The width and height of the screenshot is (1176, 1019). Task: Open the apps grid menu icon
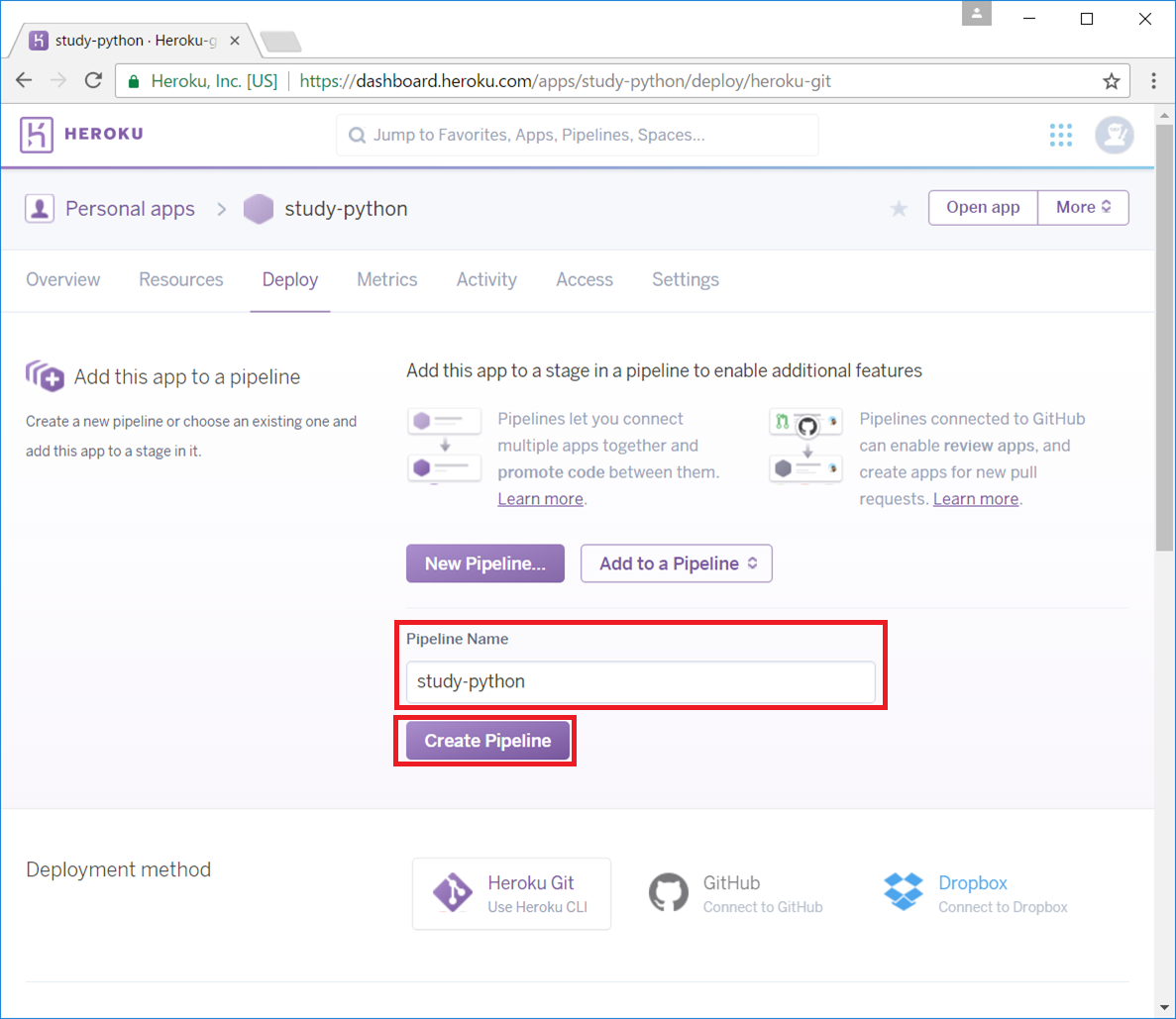pyautogui.click(x=1060, y=135)
